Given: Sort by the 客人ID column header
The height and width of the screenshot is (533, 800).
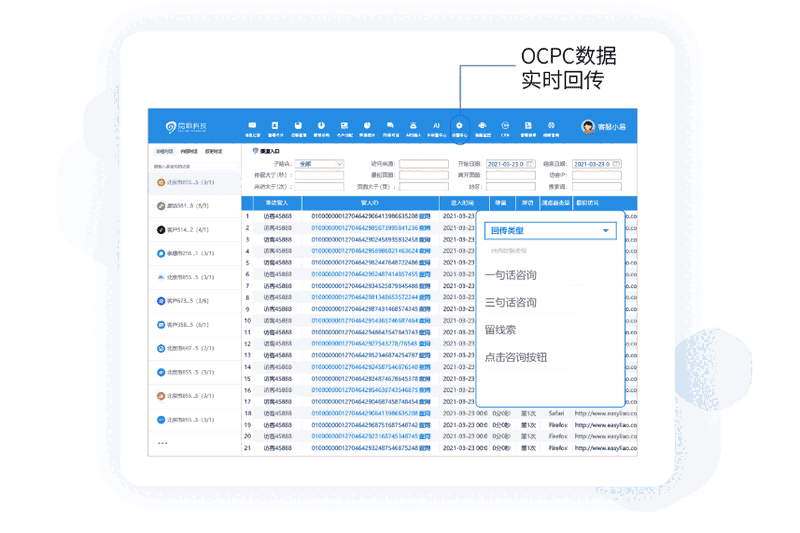Looking at the screenshot, I should pyautogui.click(x=370, y=203).
